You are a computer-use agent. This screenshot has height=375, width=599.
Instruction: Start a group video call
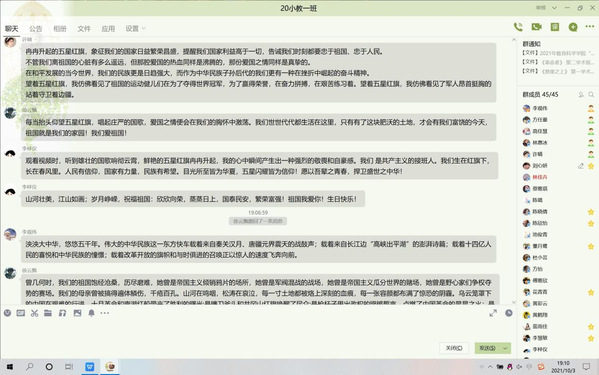click(536, 27)
